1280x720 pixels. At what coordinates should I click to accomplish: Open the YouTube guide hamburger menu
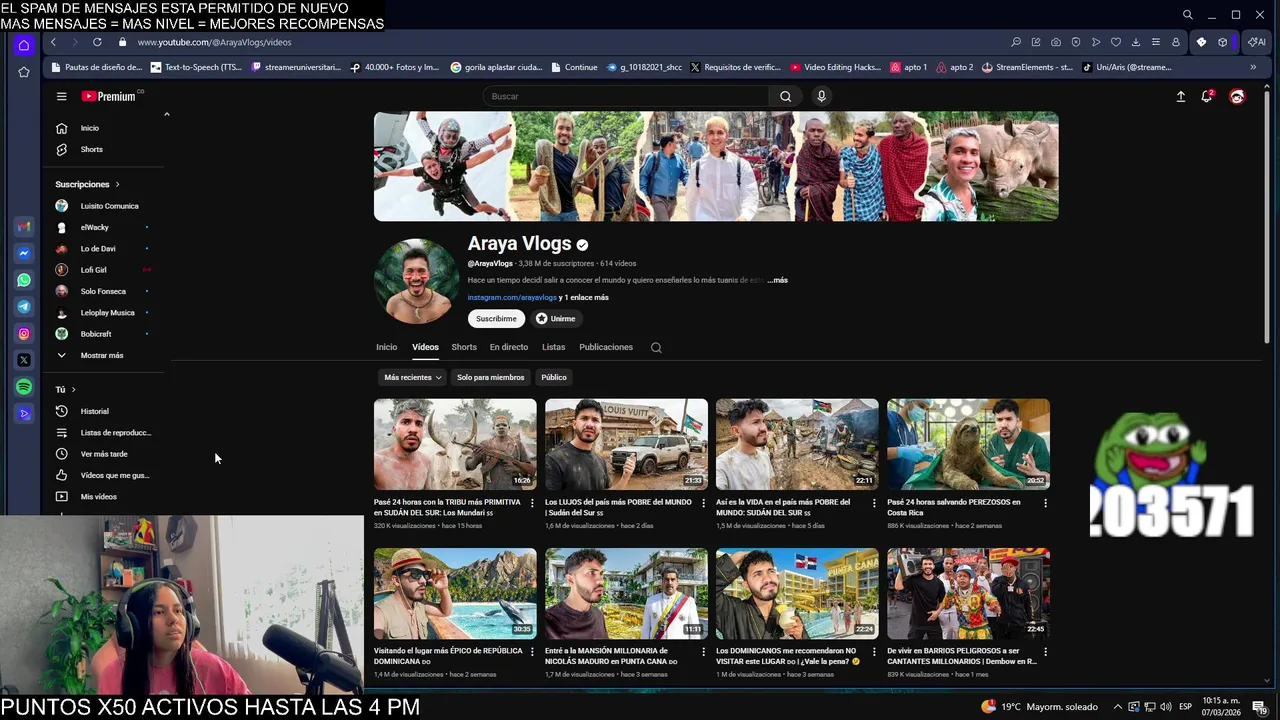coord(61,96)
